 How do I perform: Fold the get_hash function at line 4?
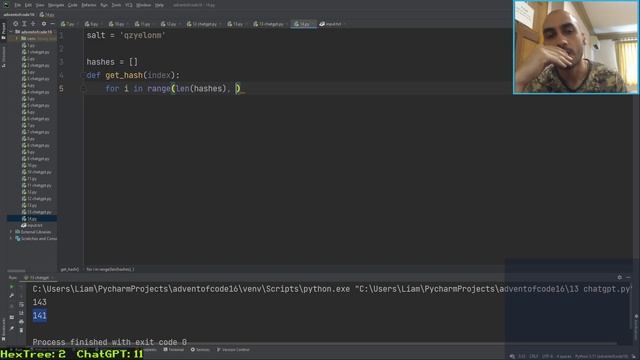(x=84, y=75)
